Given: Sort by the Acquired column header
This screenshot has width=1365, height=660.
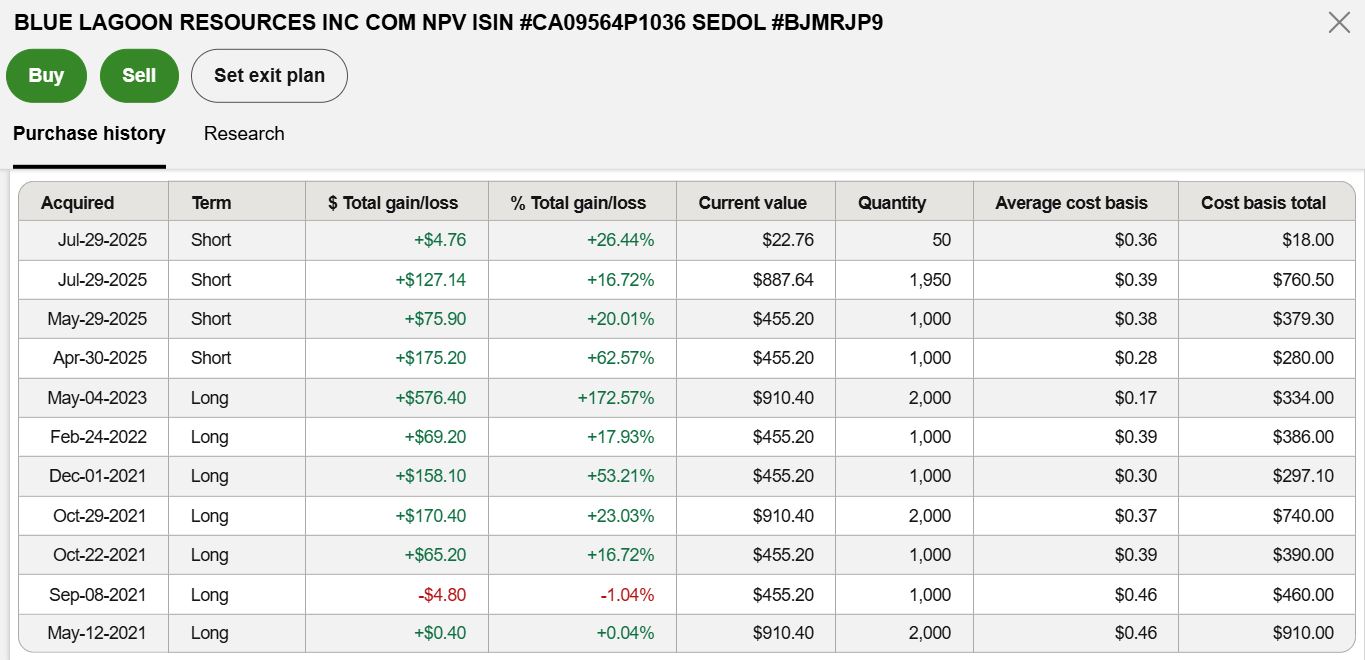Looking at the screenshot, I should pos(78,202).
